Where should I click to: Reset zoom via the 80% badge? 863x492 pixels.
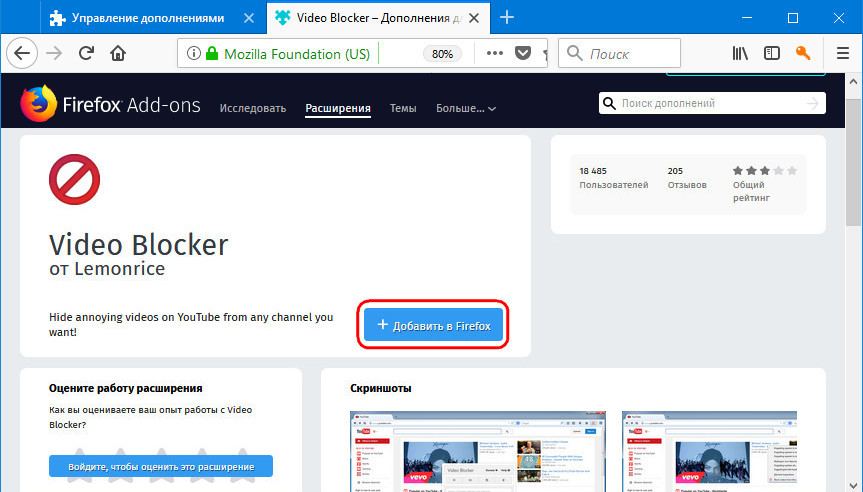(442, 54)
